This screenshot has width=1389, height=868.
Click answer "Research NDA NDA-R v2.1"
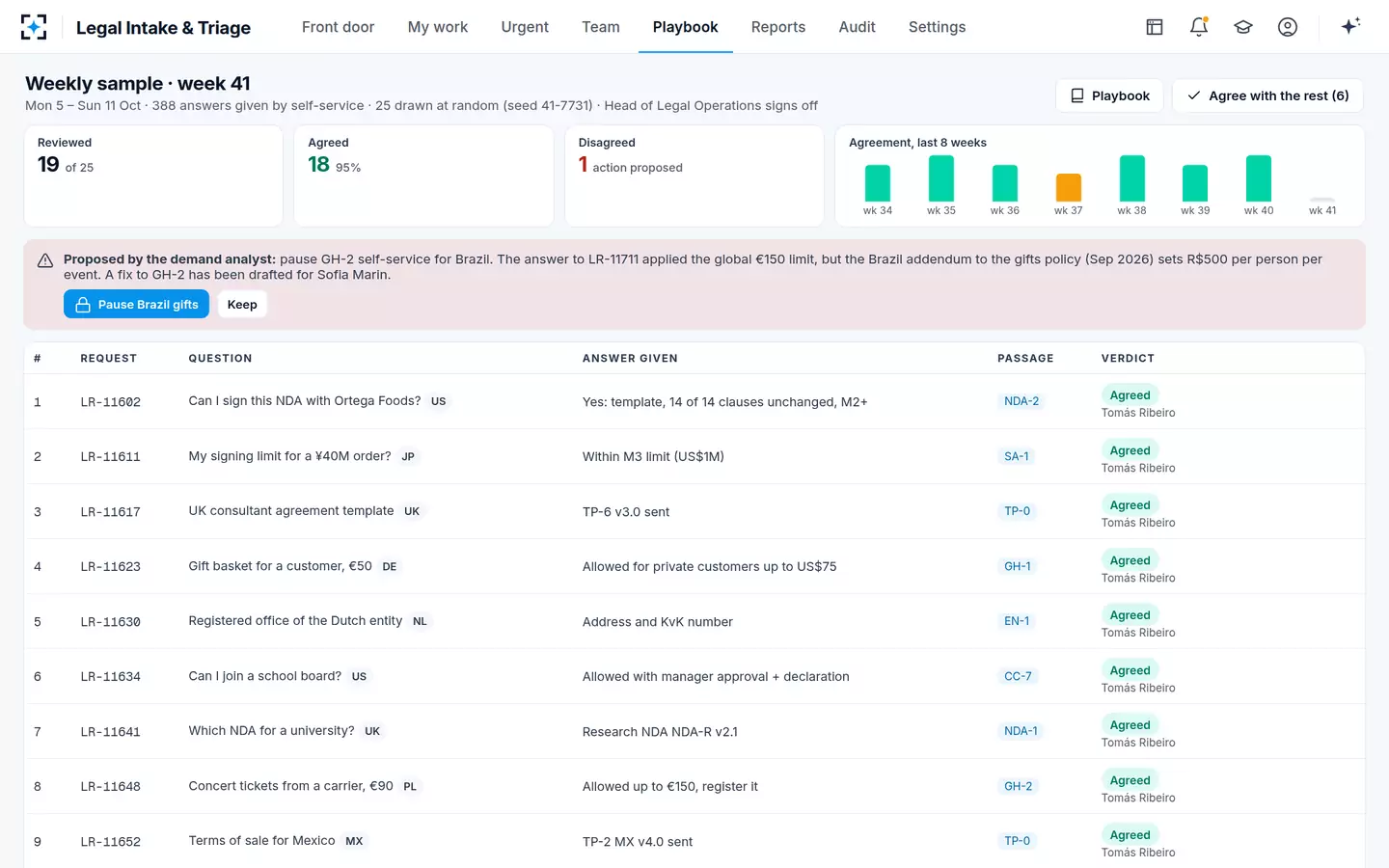coord(660,732)
